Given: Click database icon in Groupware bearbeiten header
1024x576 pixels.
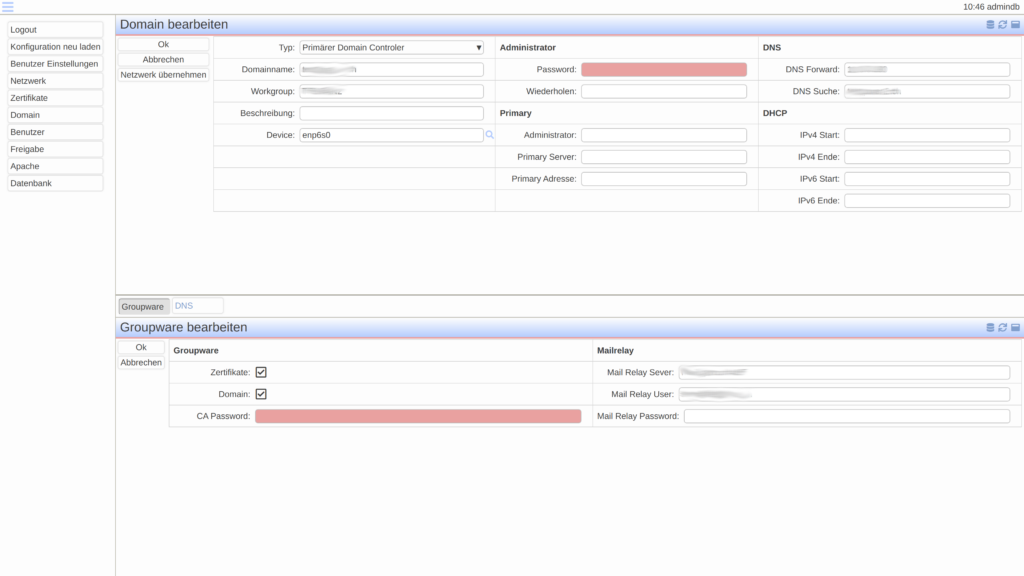Looking at the screenshot, I should [x=991, y=327].
